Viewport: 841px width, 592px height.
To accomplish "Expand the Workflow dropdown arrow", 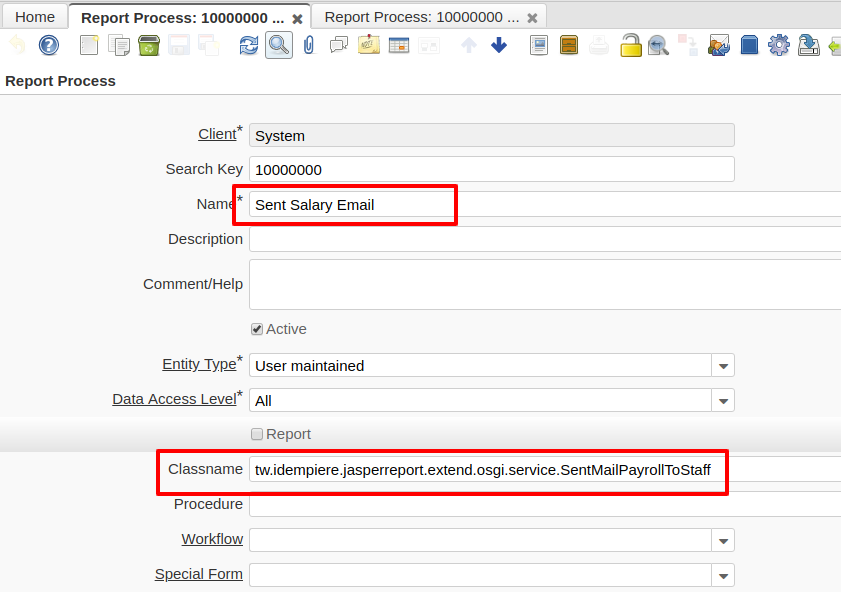I will point(723,540).
